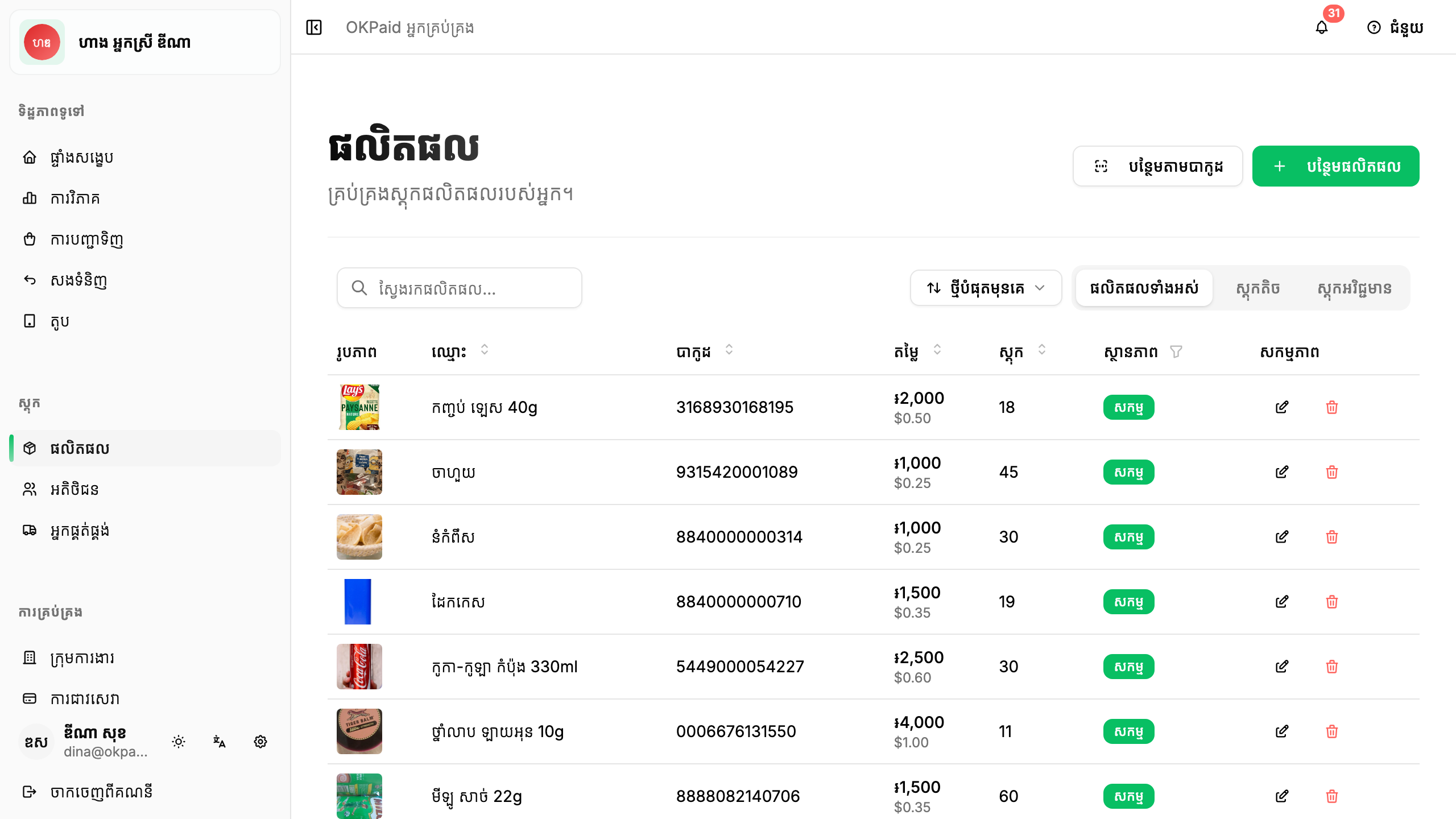1456x819 pixels.
Task: Open the តូប sidebar item
Action: pyautogui.click(x=145, y=321)
